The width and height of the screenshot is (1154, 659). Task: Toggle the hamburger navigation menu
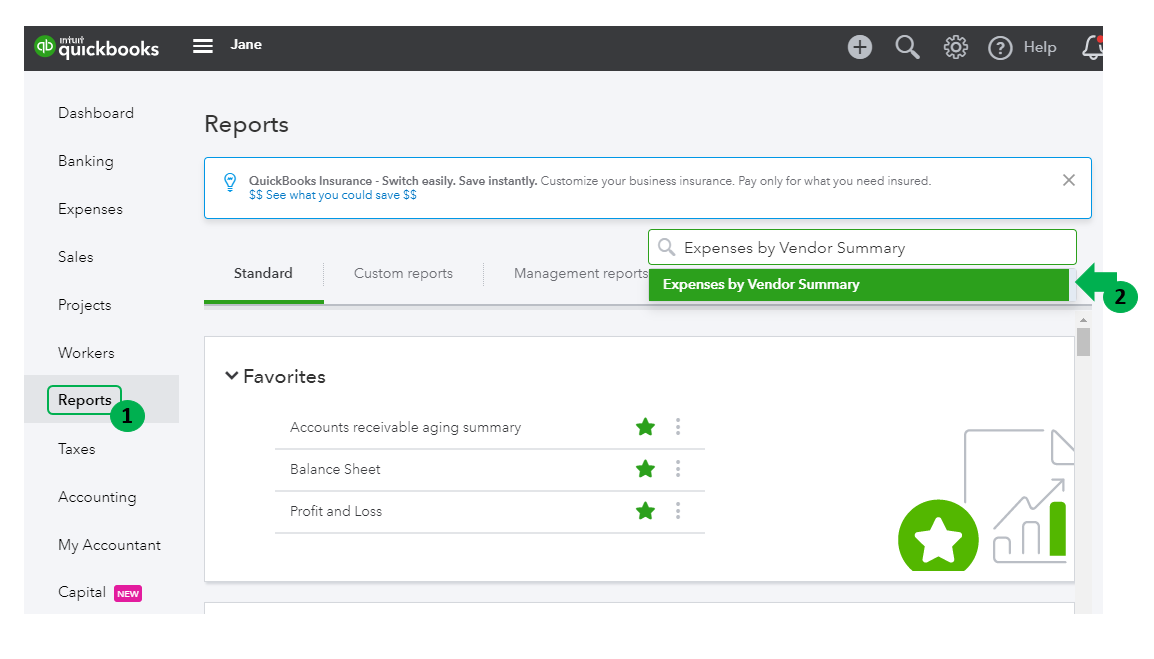point(203,46)
